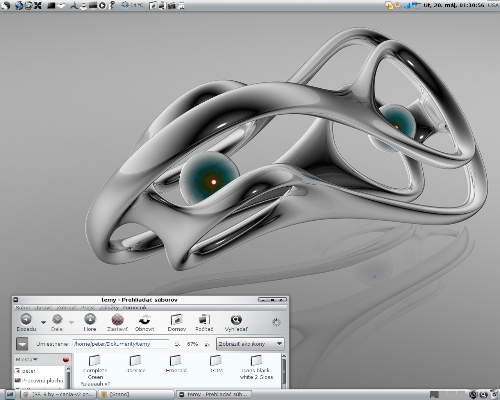Show desktop using bottom-left panel button
Image resolution: width=500 pixels, height=400 pixels.
(x=10, y=395)
